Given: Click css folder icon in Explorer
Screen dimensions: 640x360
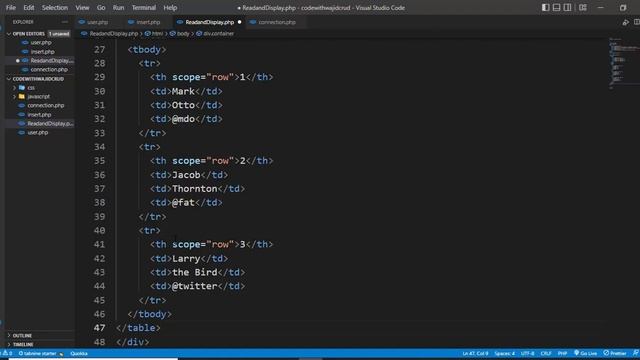Looking at the screenshot, I should point(22,88).
